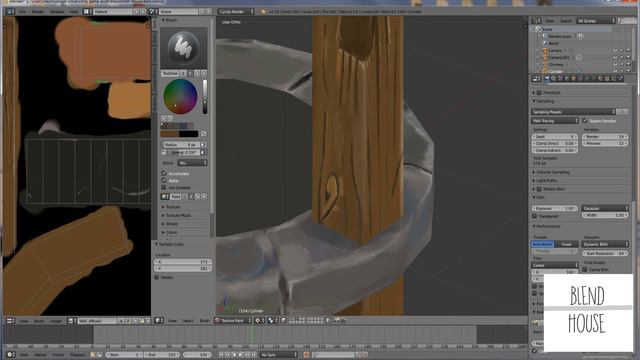The height and width of the screenshot is (360, 640).
Task: Click the brush Radius field
Action: [181, 144]
